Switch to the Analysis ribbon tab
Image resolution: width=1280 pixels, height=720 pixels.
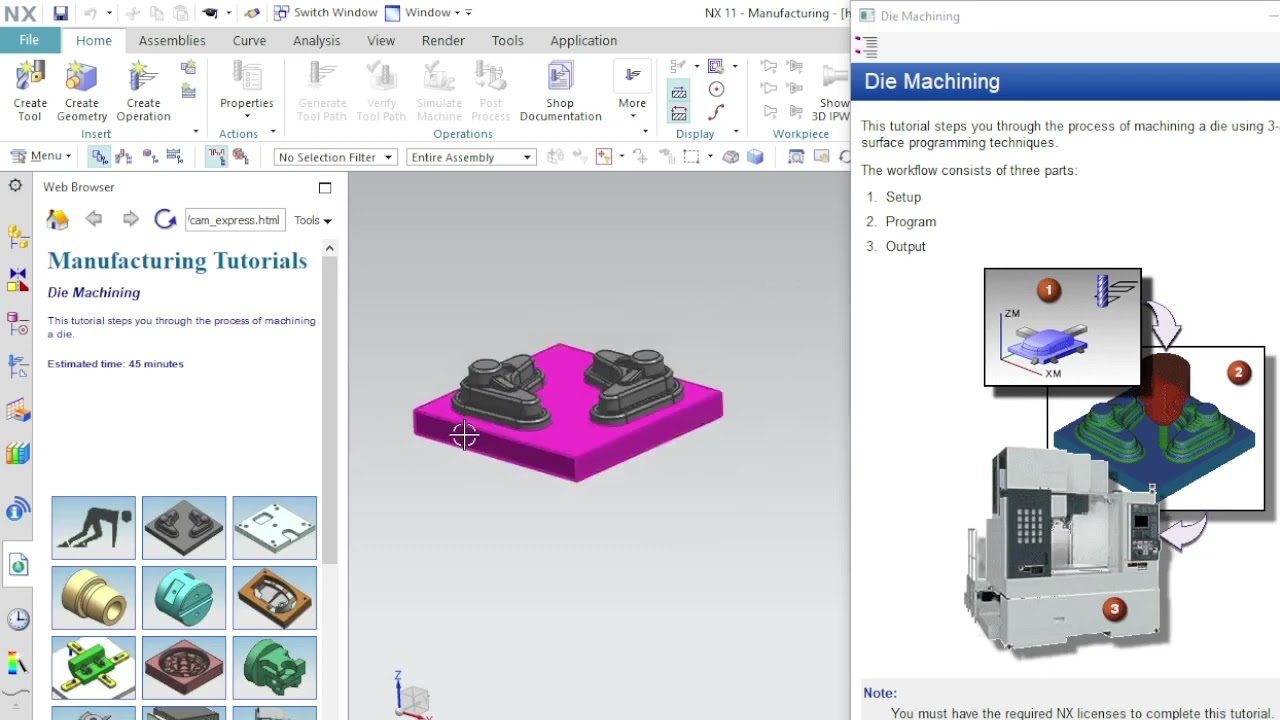(317, 41)
